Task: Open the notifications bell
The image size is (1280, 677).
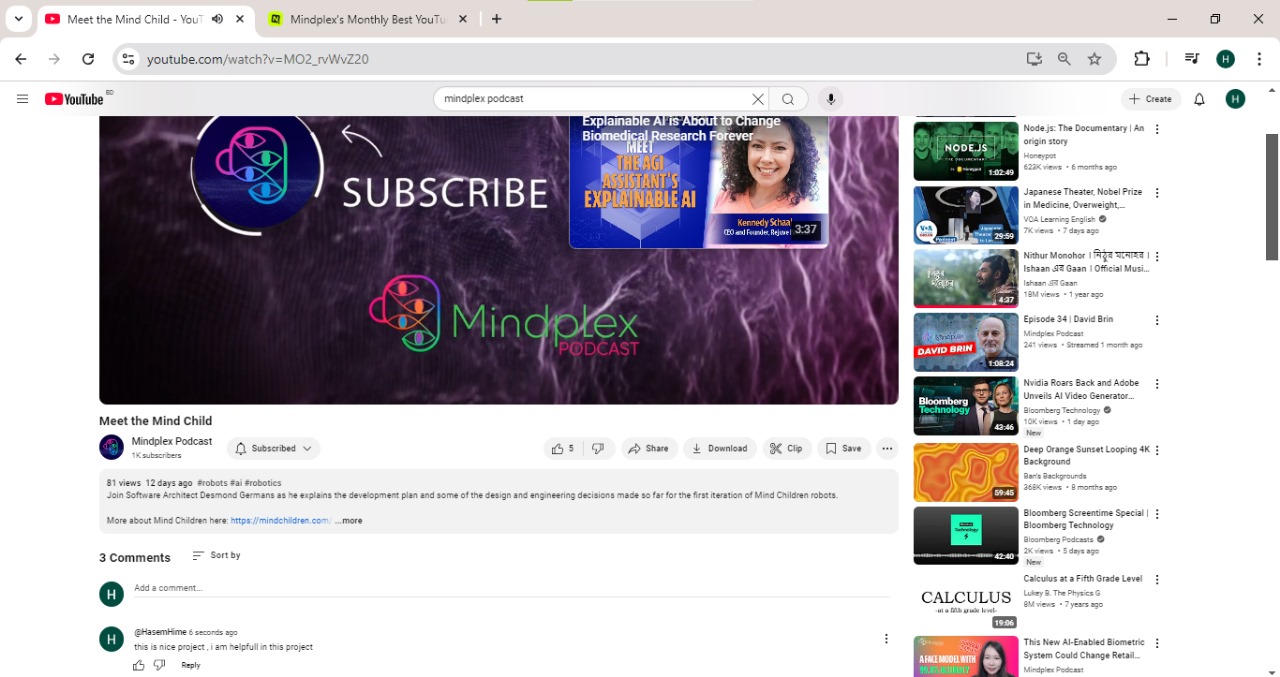Action: (1199, 99)
